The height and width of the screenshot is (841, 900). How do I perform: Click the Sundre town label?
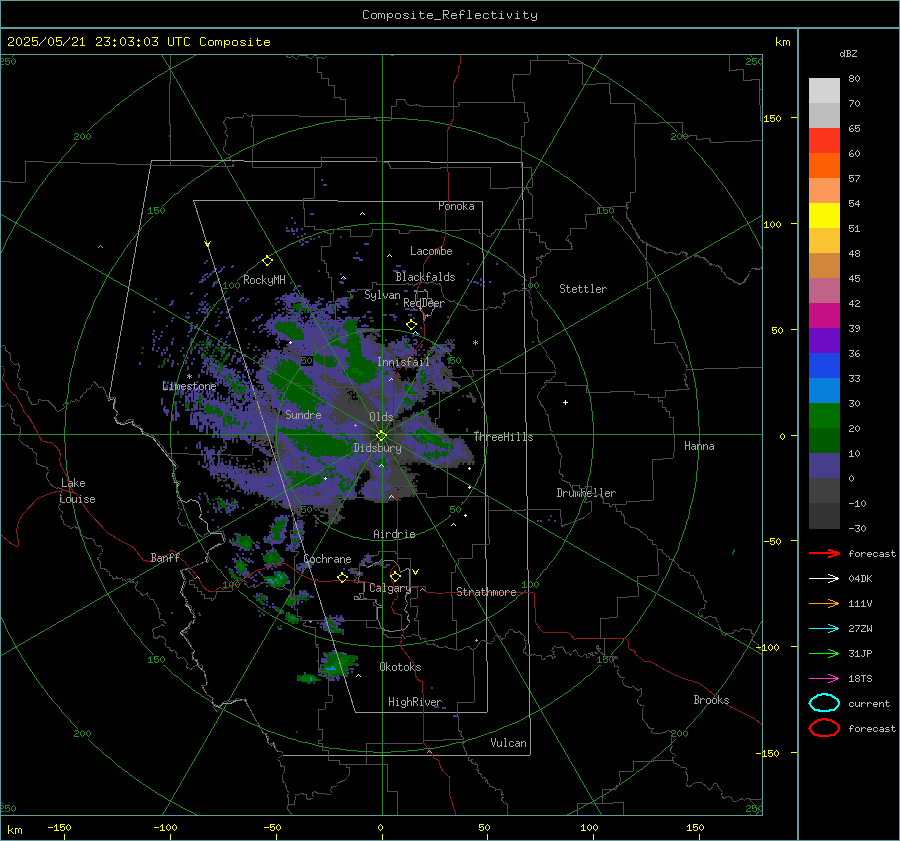[x=303, y=414]
